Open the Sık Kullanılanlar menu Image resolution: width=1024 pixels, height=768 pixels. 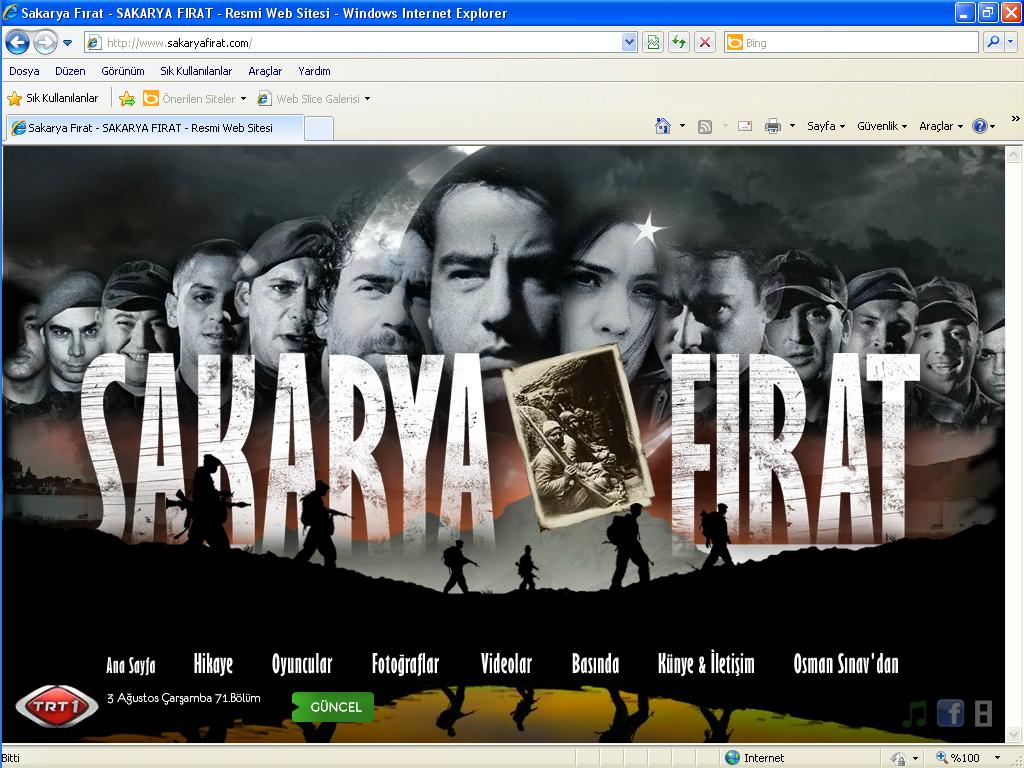[x=196, y=71]
